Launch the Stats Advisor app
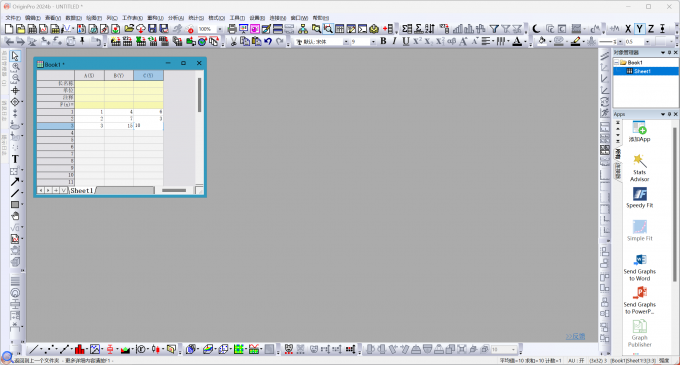The width and height of the screenshot is (680, 365). 640,168
